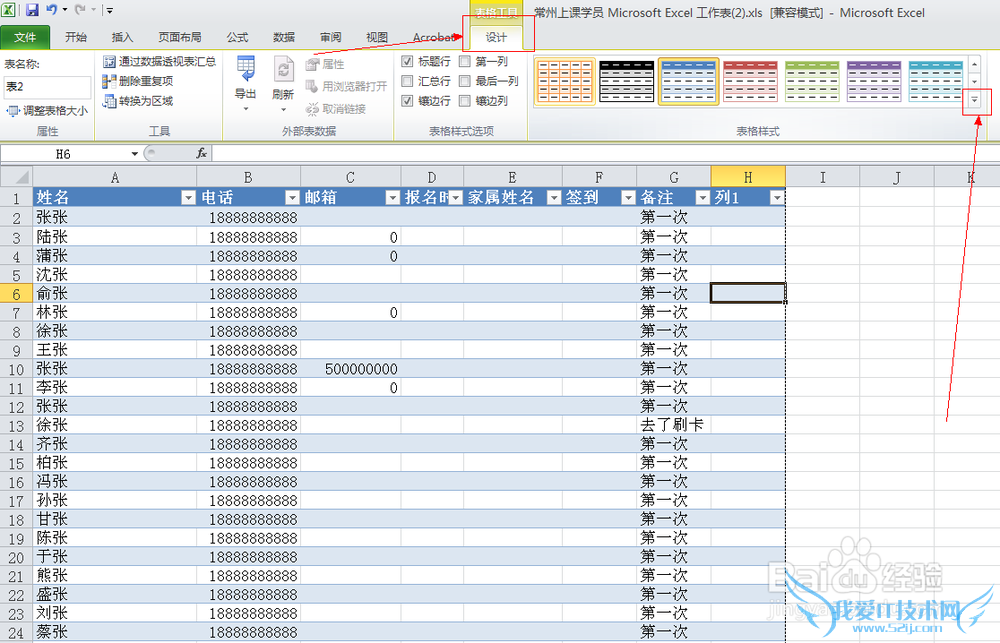1000x643 pixels.
Task: Click Remove Duplicates (删除重复项)
Action: (x=138, y=81)
